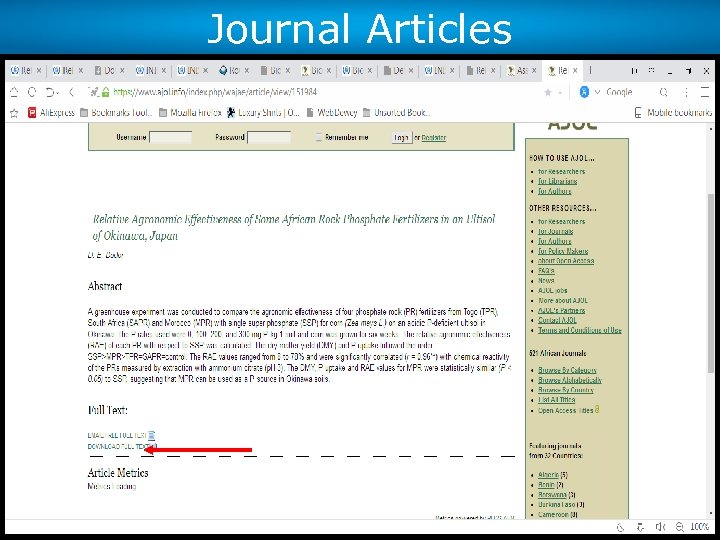Open the hamburger main menu

click(705, 92)
